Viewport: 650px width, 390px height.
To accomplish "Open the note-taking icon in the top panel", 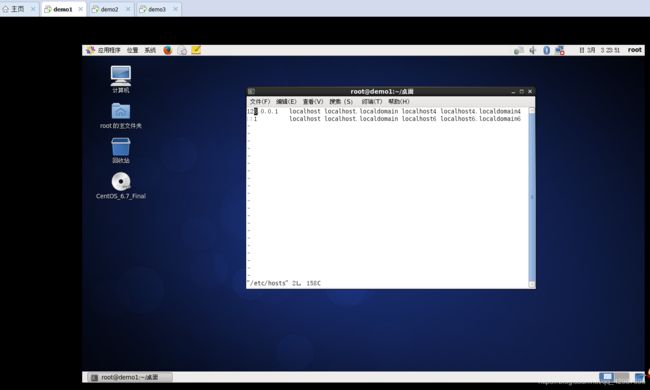I will (x=196, y=50).
